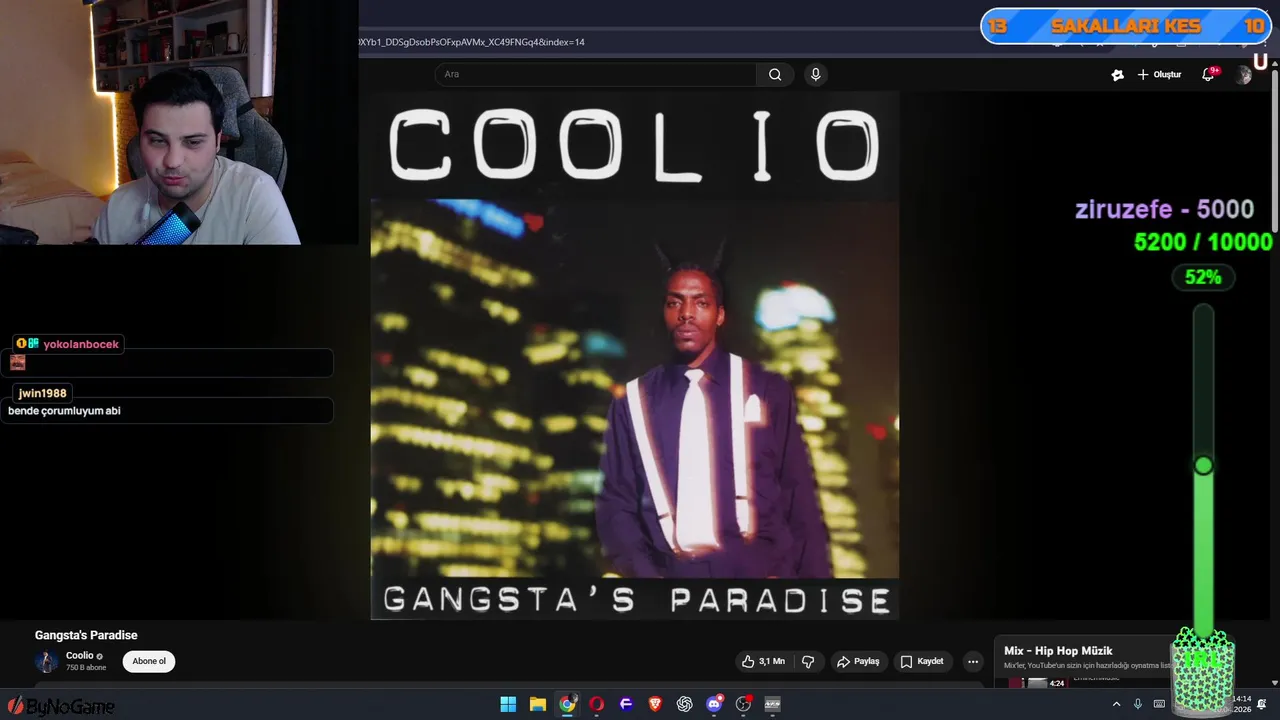Share the video via Paylaş

pyautogui.click(x=858, y=661)
